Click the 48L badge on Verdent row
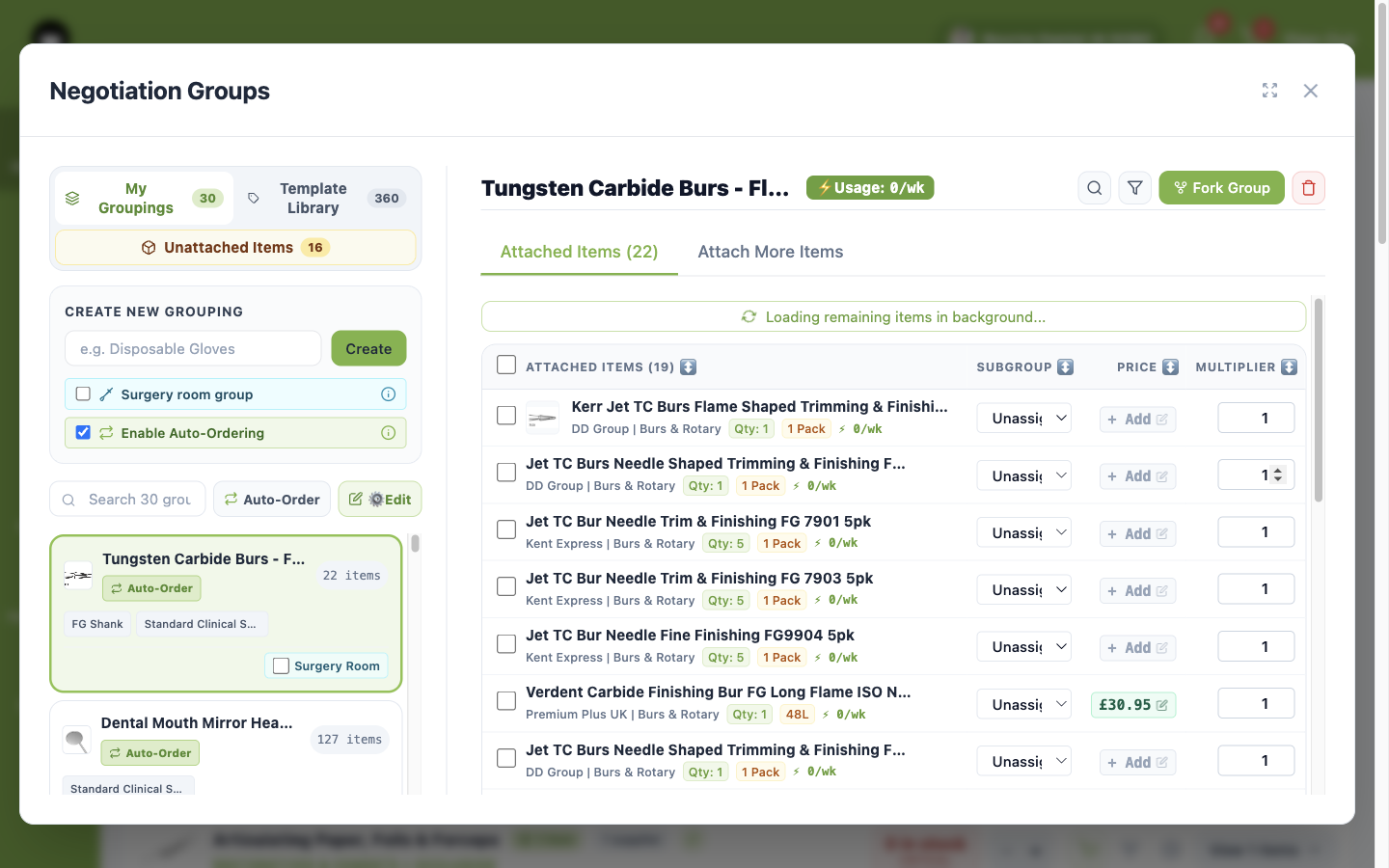 (x=797, y=715)
